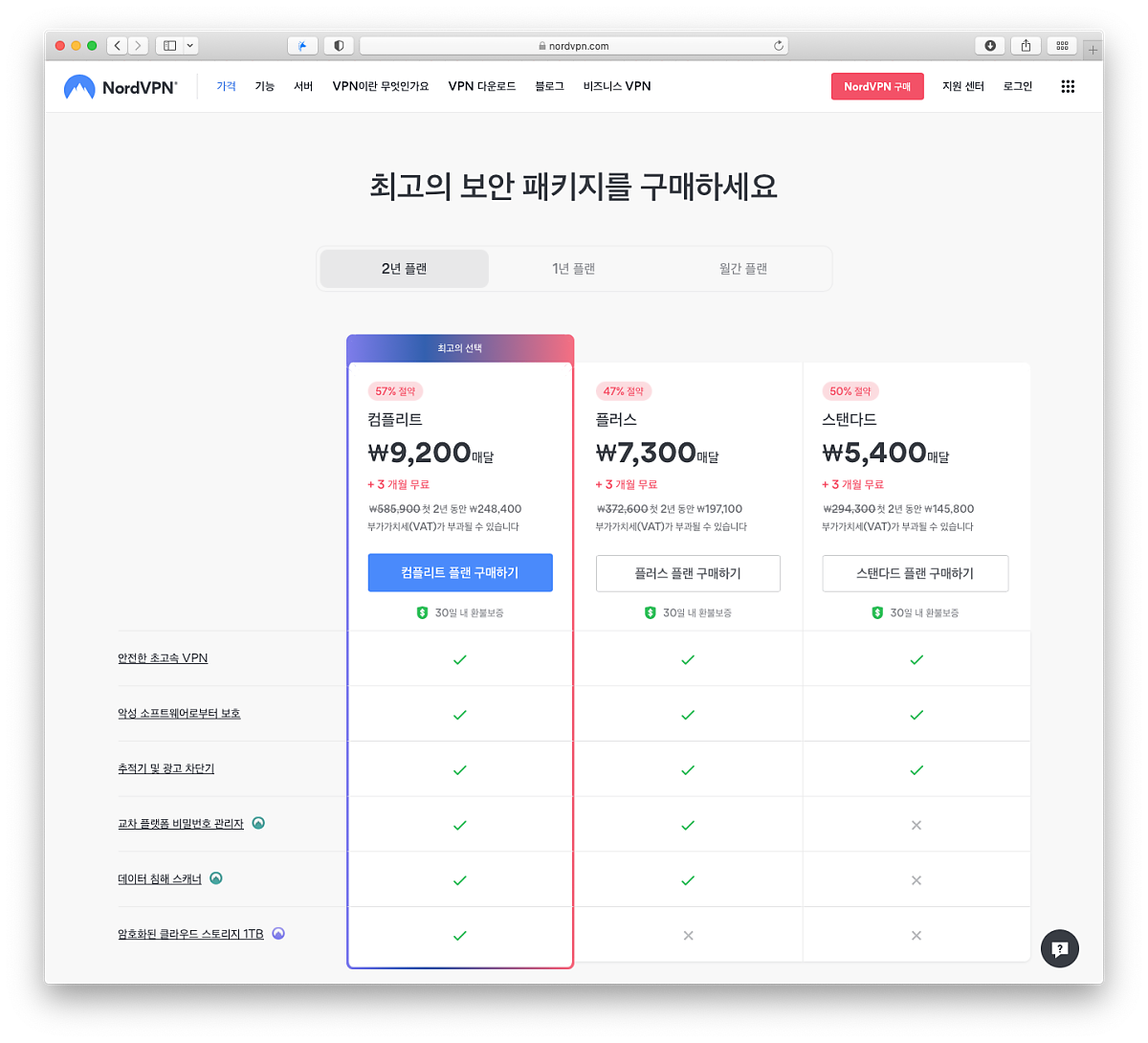Click the 47% 절약 badge
This screenshot has height=1043, width=1148.
pyautogui.click(x=623, y=391)
